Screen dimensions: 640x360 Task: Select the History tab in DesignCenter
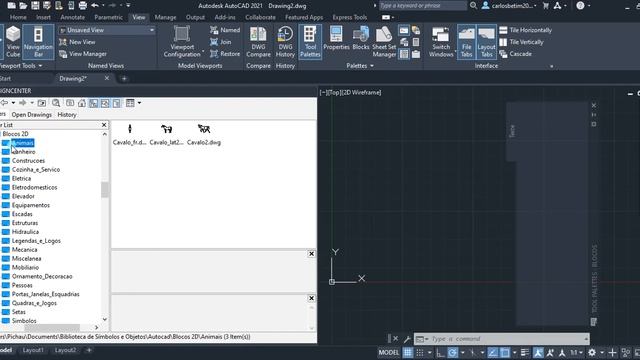(x=67, y=115)
